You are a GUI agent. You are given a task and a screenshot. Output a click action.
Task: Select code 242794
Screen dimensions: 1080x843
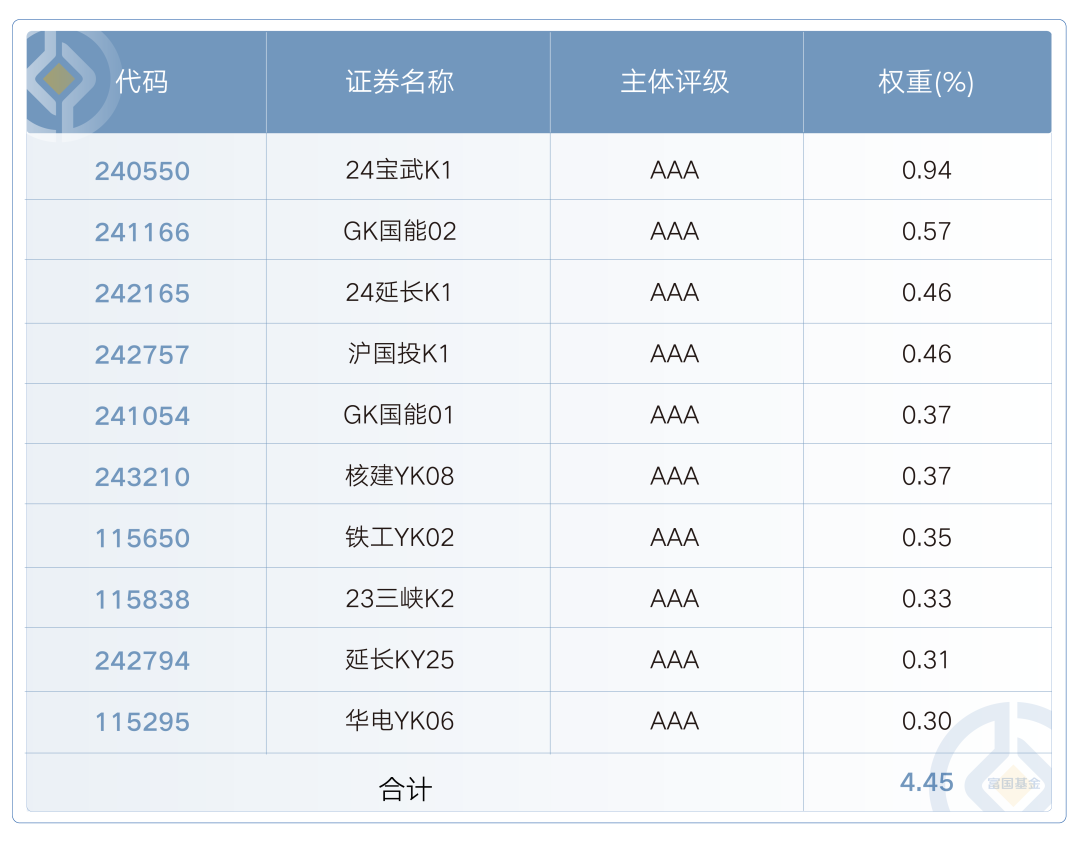point(142,661)
